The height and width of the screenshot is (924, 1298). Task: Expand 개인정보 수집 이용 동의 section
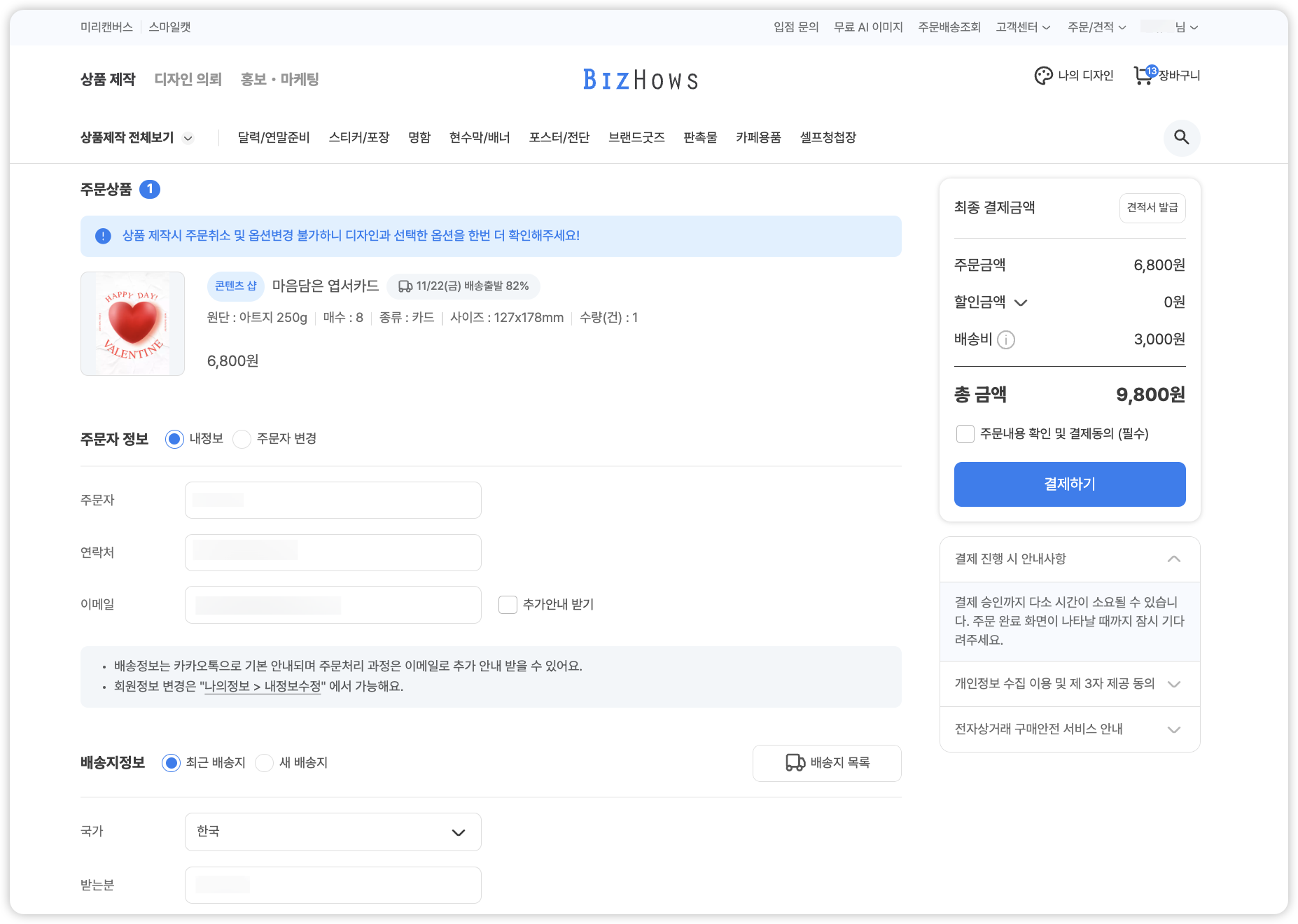point(1174,684)
